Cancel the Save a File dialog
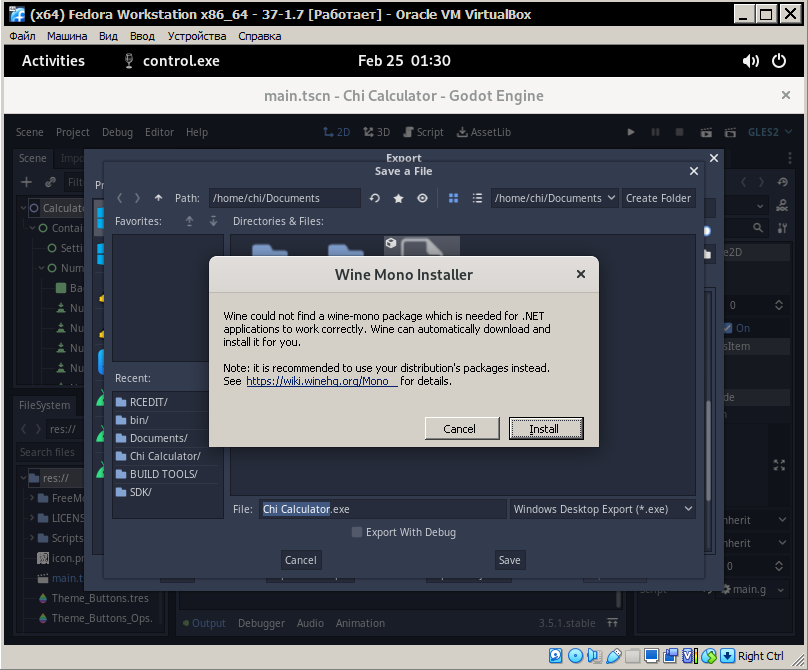This screenshot has width=808, height=670. coord(300,560)
